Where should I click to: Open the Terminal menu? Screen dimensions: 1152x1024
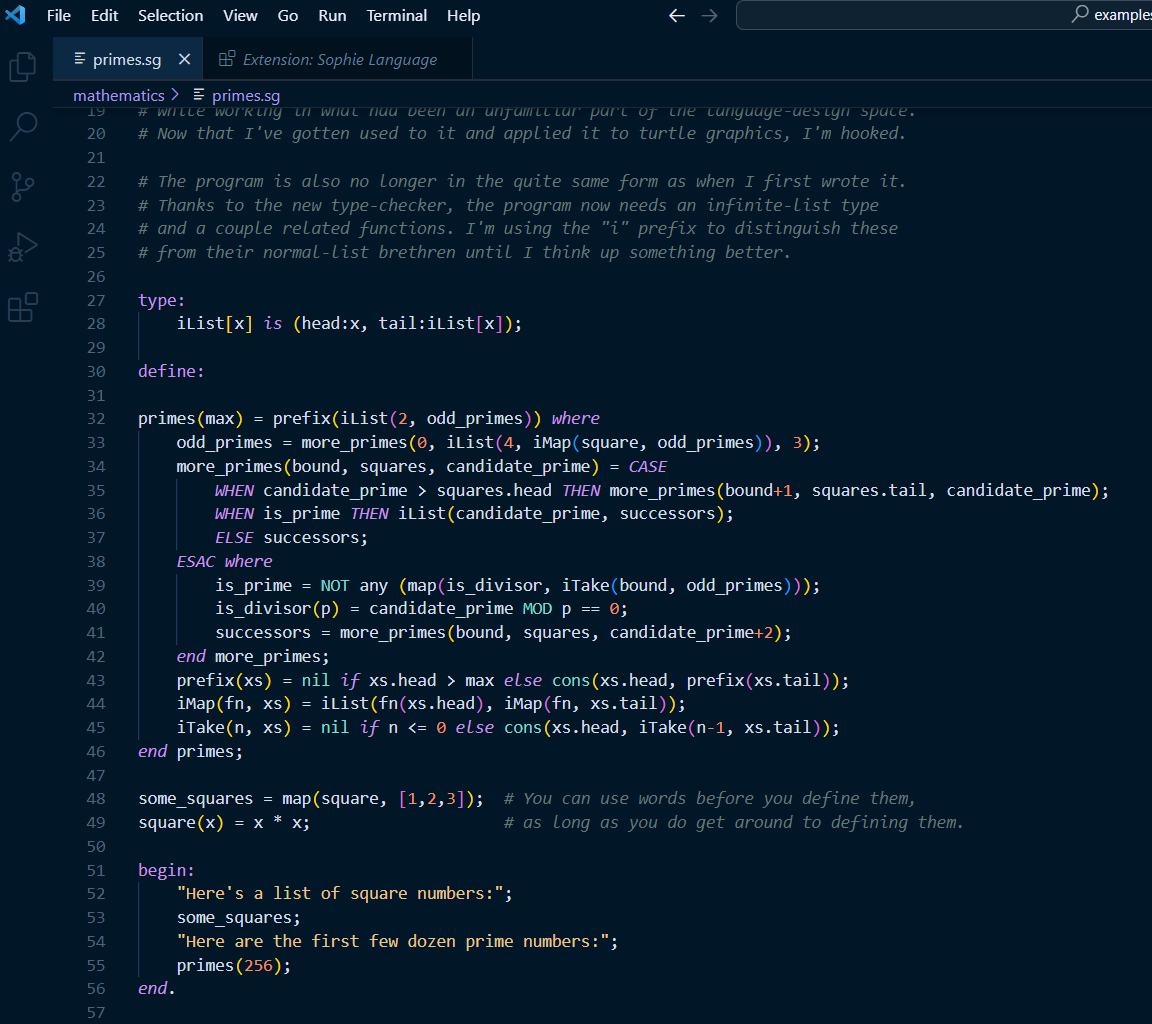[x=396, y=15]
